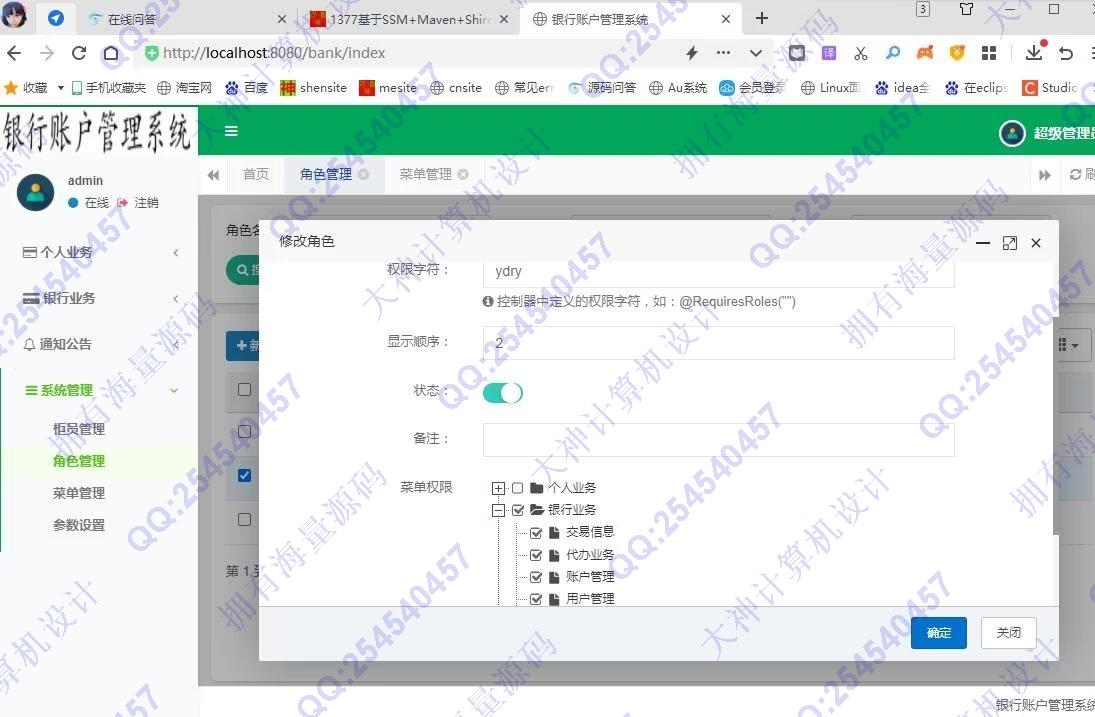The image size is (1095, 717).
Task: Uncheck the 银行业务 menu permission checkbox
Action: (x=518, y=510)
